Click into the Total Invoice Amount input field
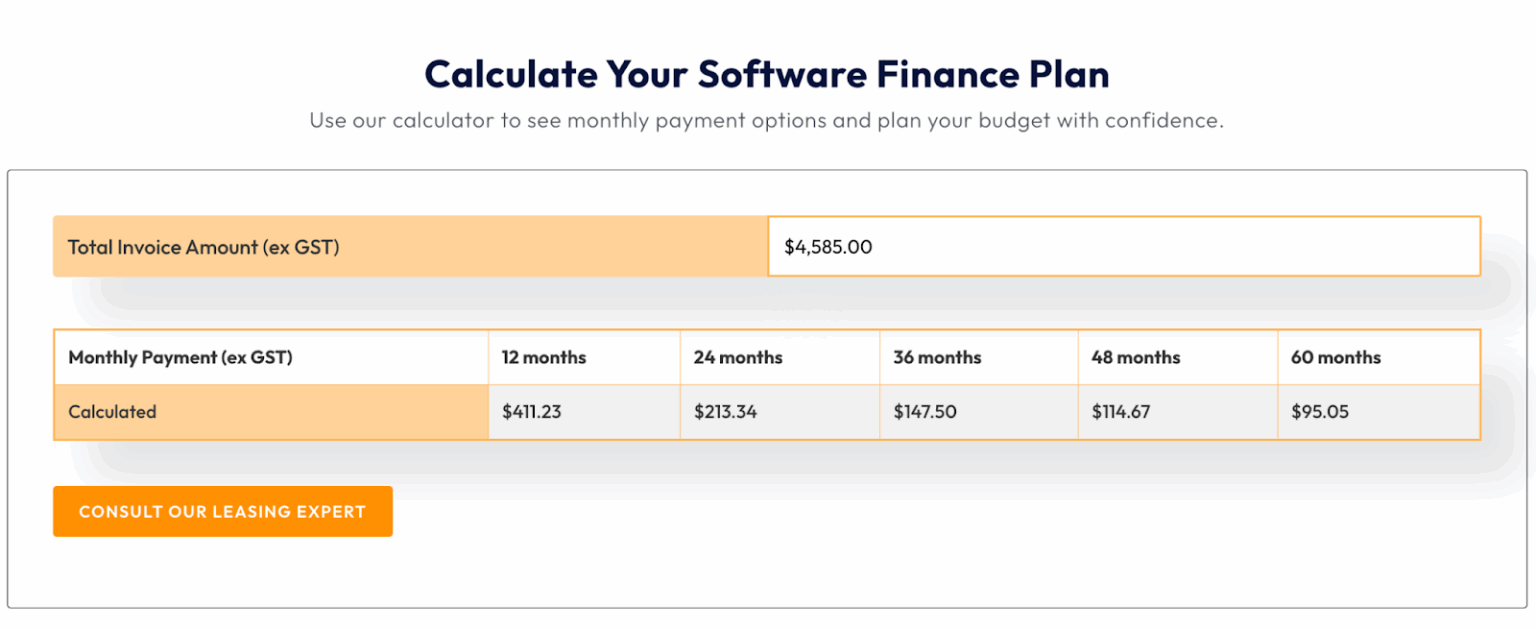This screenshot has width=1536, height=630. coord(1124,246)
